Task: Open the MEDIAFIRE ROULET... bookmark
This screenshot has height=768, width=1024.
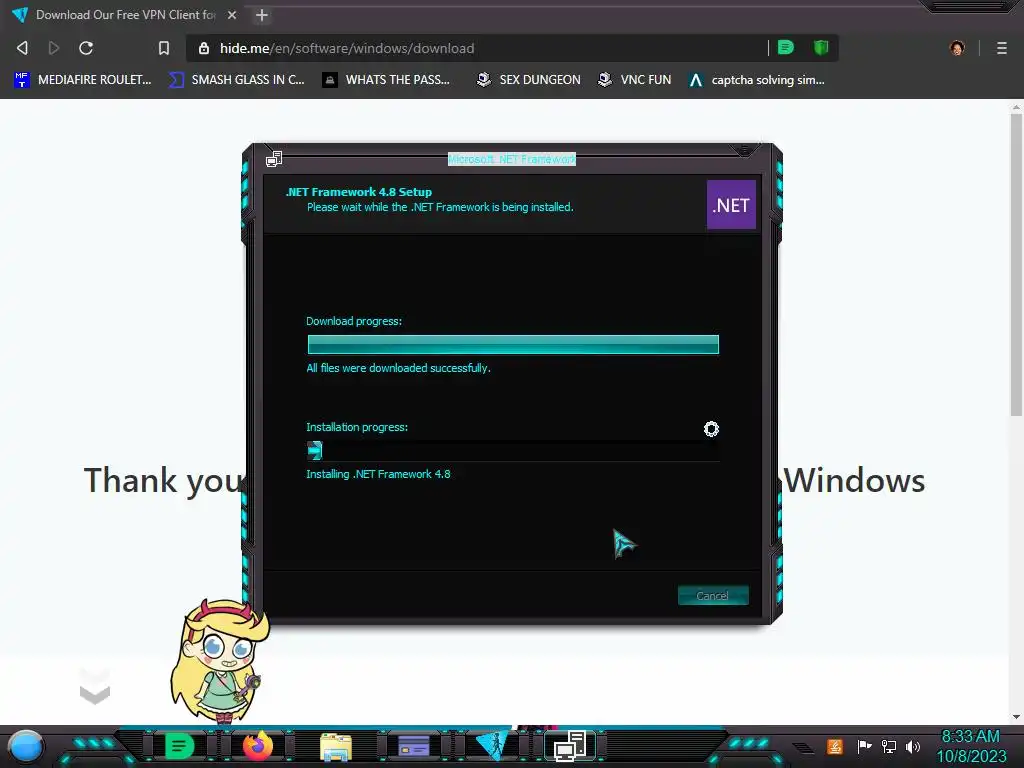Action: 82,80
